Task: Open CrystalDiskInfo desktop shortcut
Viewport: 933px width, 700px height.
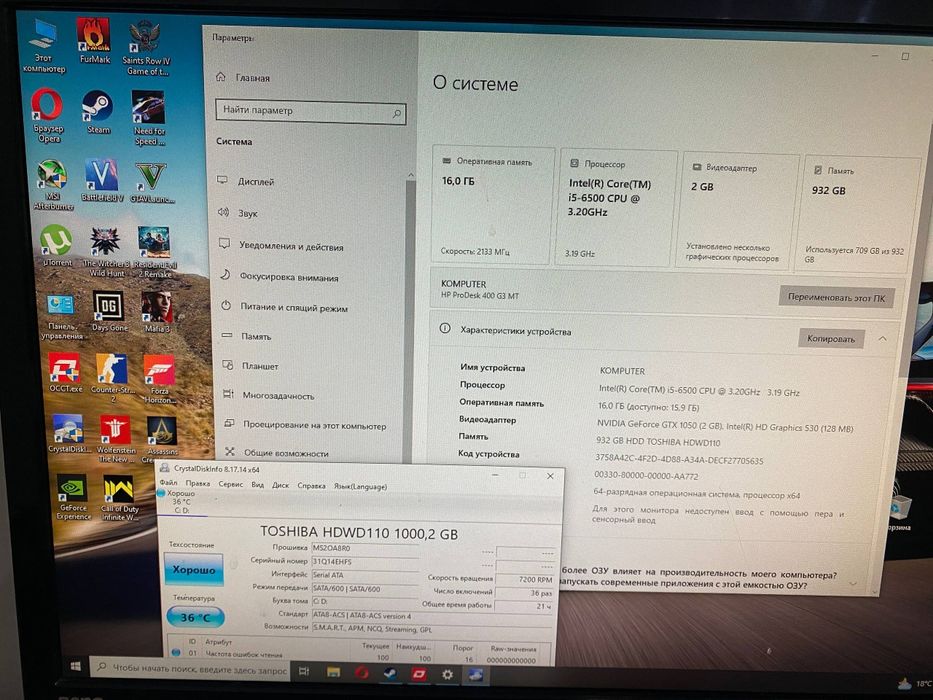Action: tap(68, 433)
